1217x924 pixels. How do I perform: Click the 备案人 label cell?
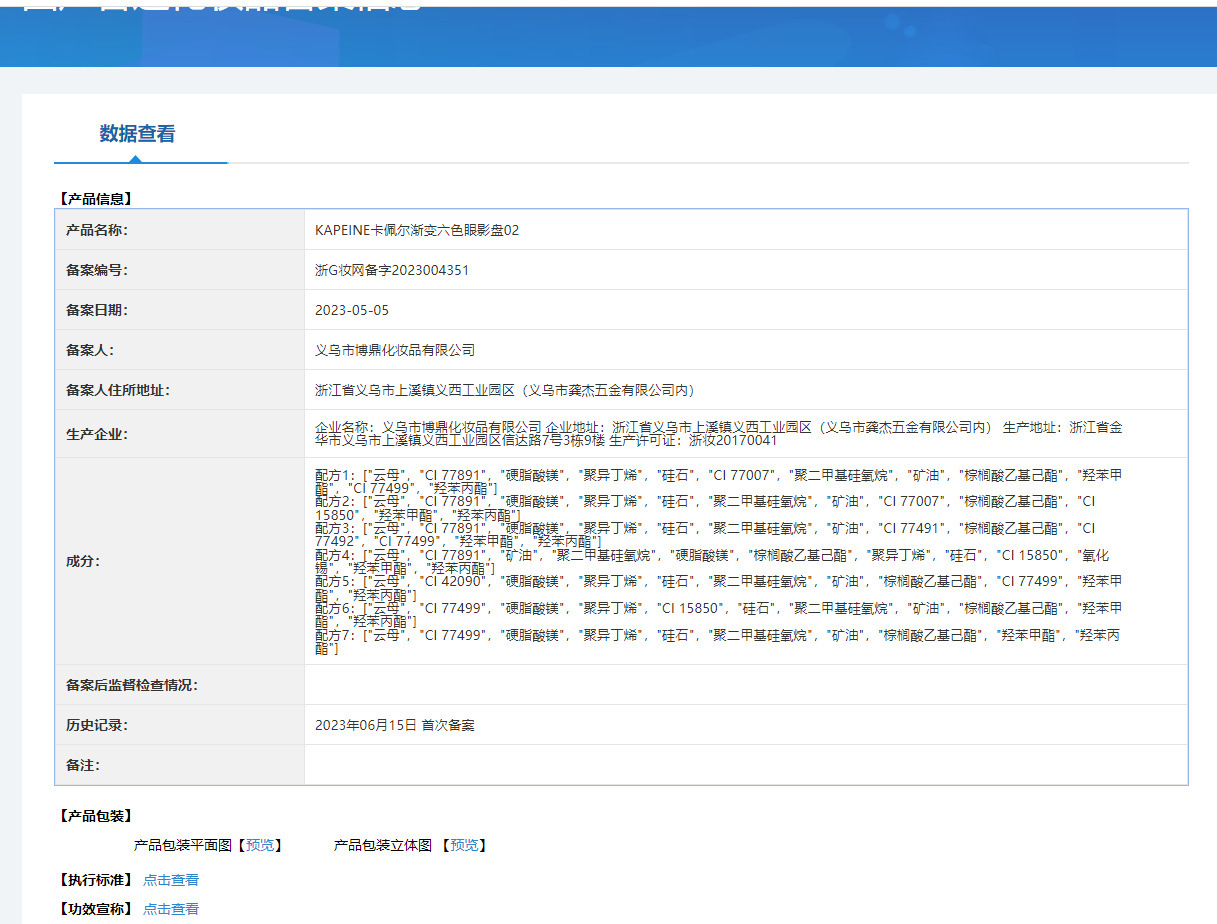click(180, 350)
